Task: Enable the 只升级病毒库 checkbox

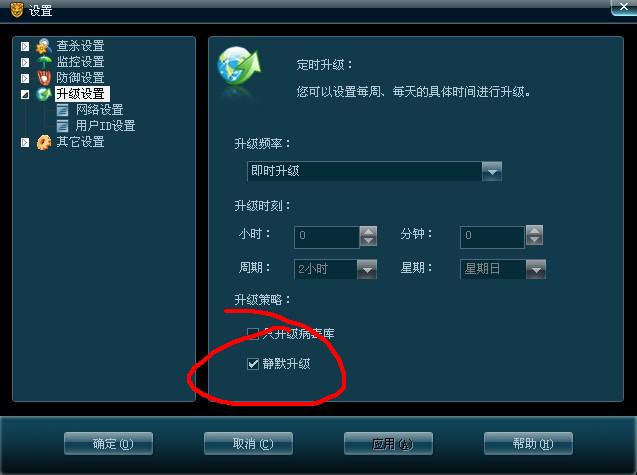Action: 253,334
